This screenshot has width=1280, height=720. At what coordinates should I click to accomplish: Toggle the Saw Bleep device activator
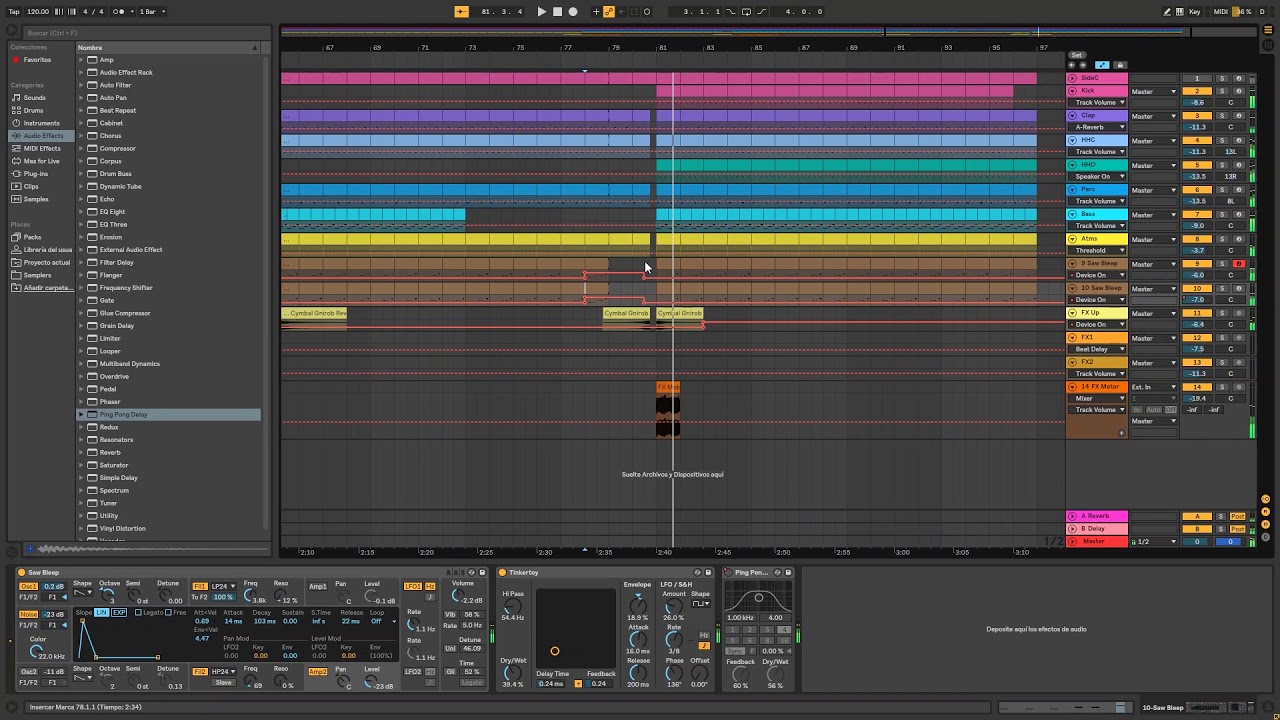click(22, 573)
